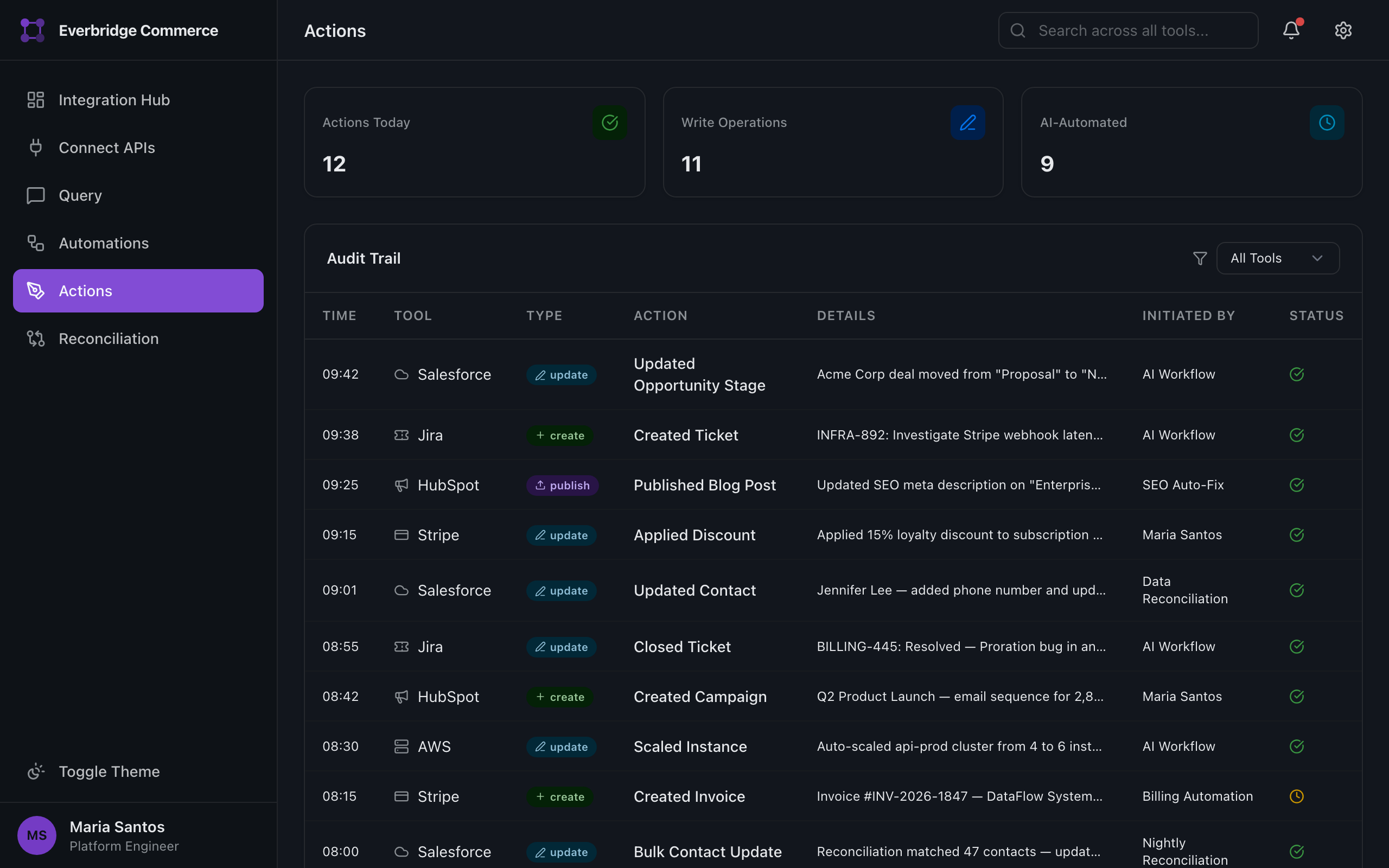This screenshot has width=1389, height=868.
Task: Click the AI-Automated clock icon
Action: click(1327, 122)
